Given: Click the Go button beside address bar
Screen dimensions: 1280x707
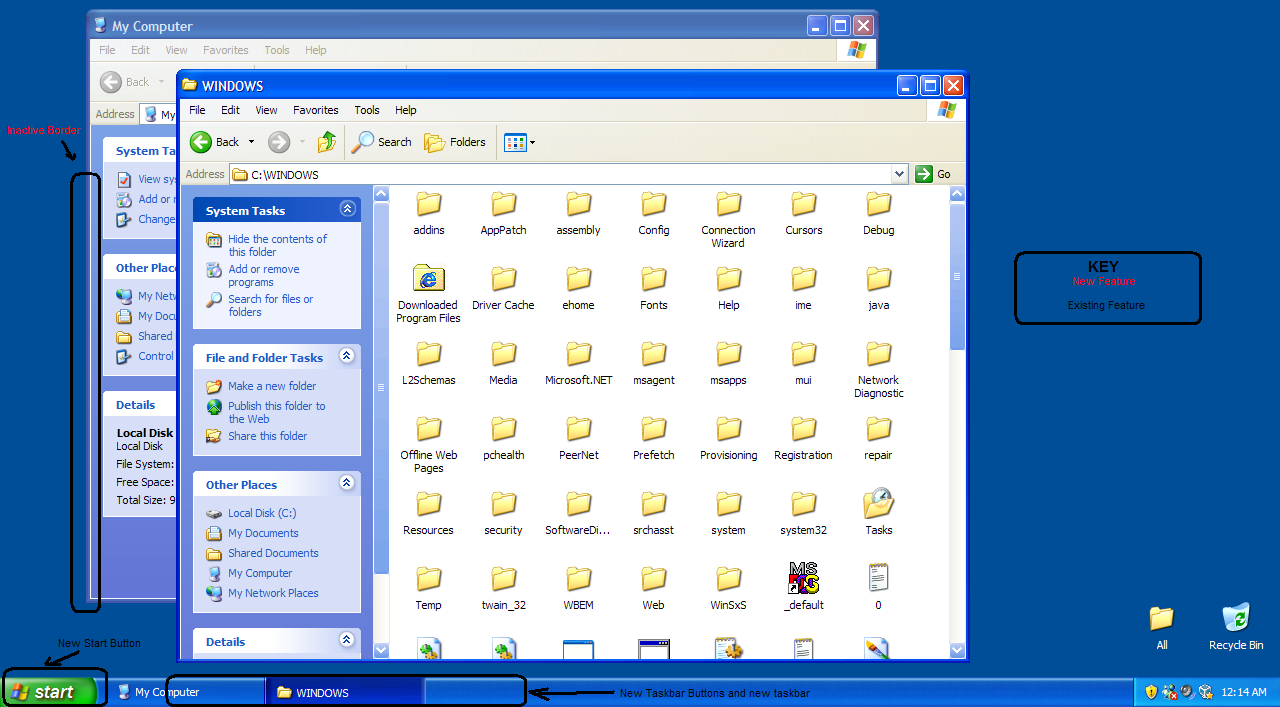Looking at the screenshot, I should [x=933, y=174].
